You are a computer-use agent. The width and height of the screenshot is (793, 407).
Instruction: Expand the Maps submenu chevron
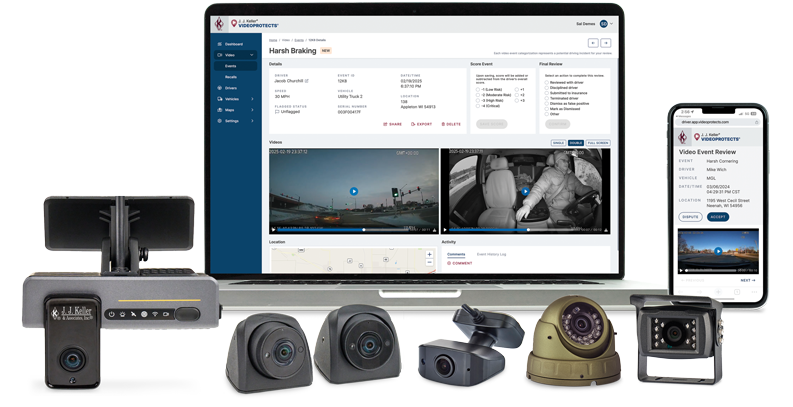click(252, 110)
